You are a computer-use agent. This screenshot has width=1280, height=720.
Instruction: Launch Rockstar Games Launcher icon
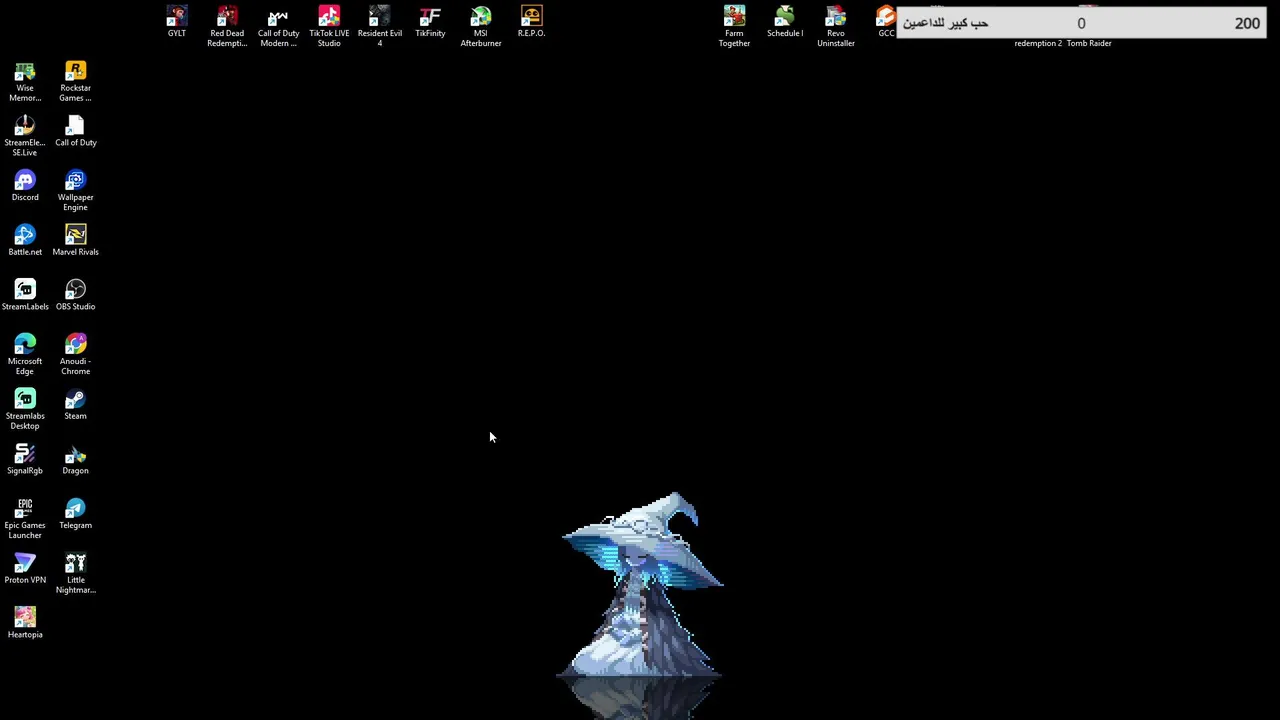75,82
